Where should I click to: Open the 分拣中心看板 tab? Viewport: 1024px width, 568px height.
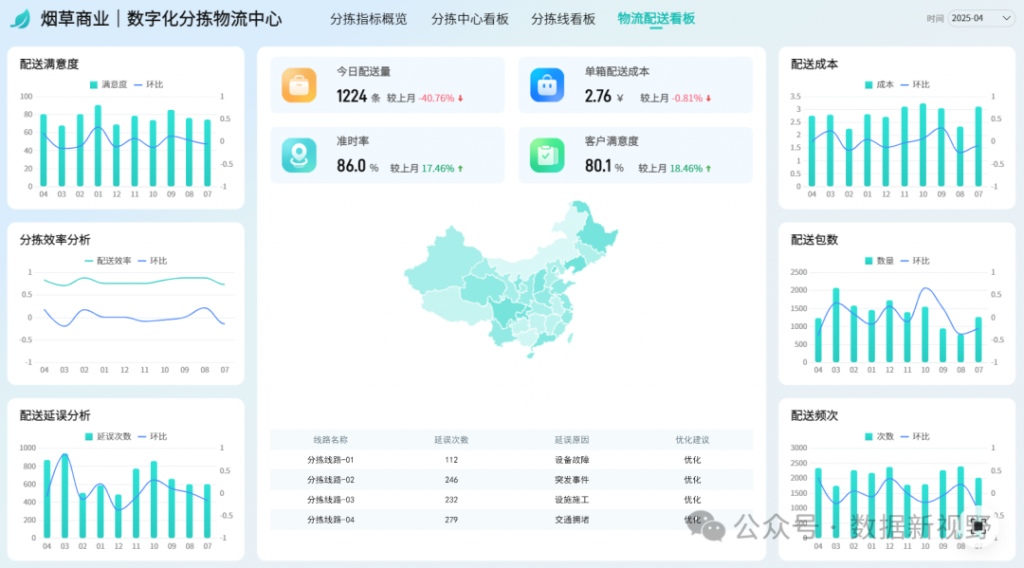(x=470, y=19)
